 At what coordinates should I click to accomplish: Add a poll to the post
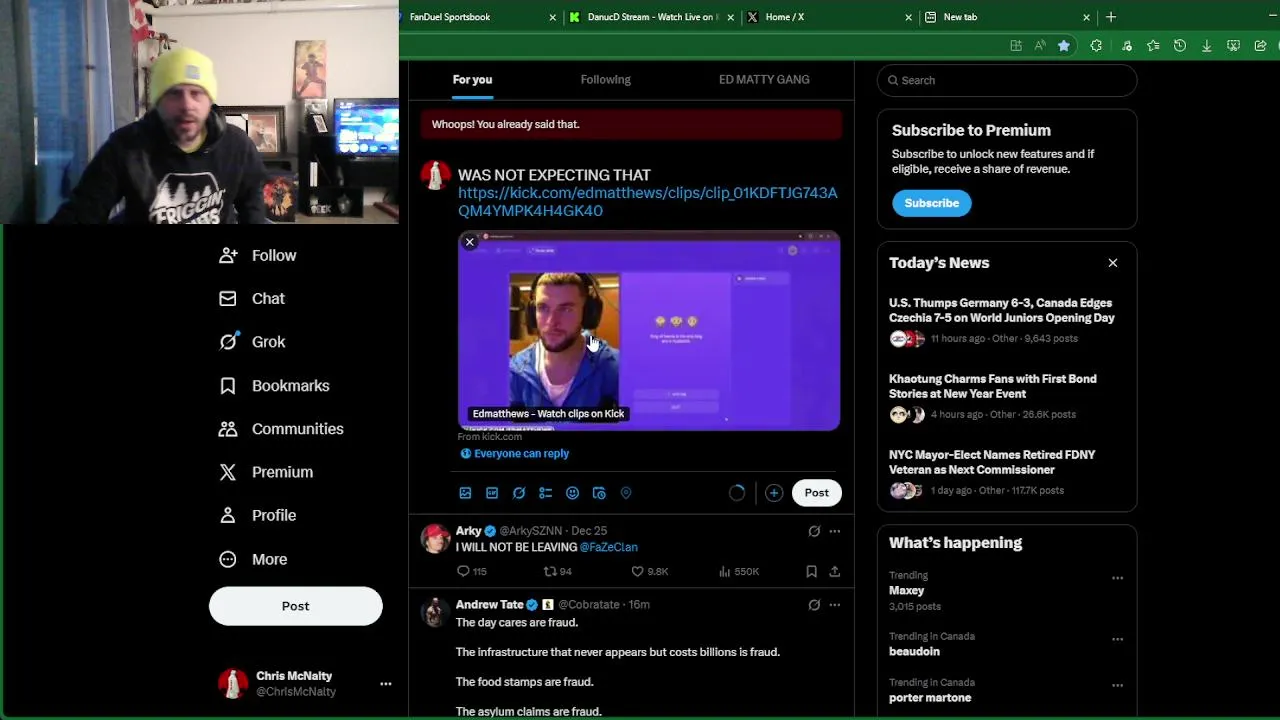[x=545, y=493]
